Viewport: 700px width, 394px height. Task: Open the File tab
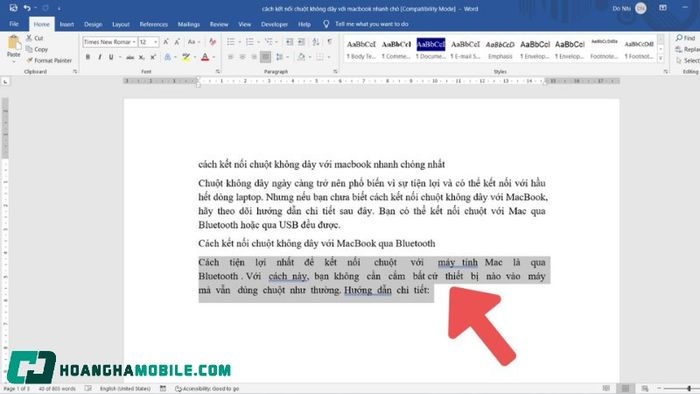click(14, 24)
